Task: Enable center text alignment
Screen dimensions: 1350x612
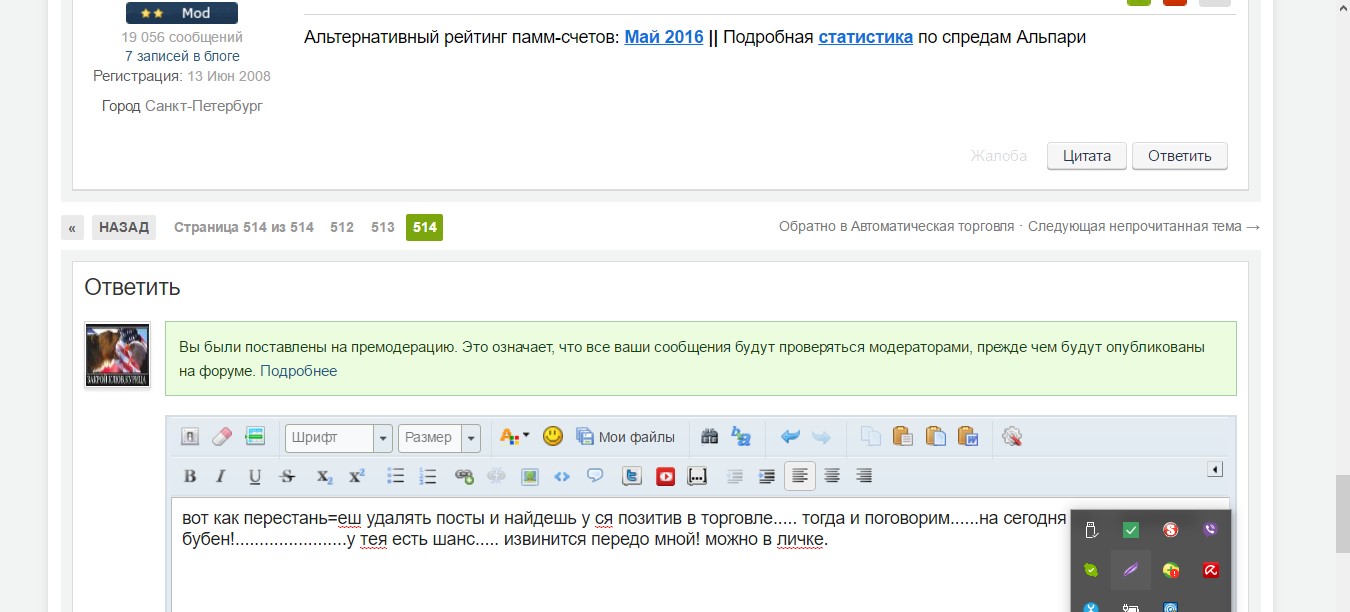Action: pyautogui.click(x=832, y=477)
